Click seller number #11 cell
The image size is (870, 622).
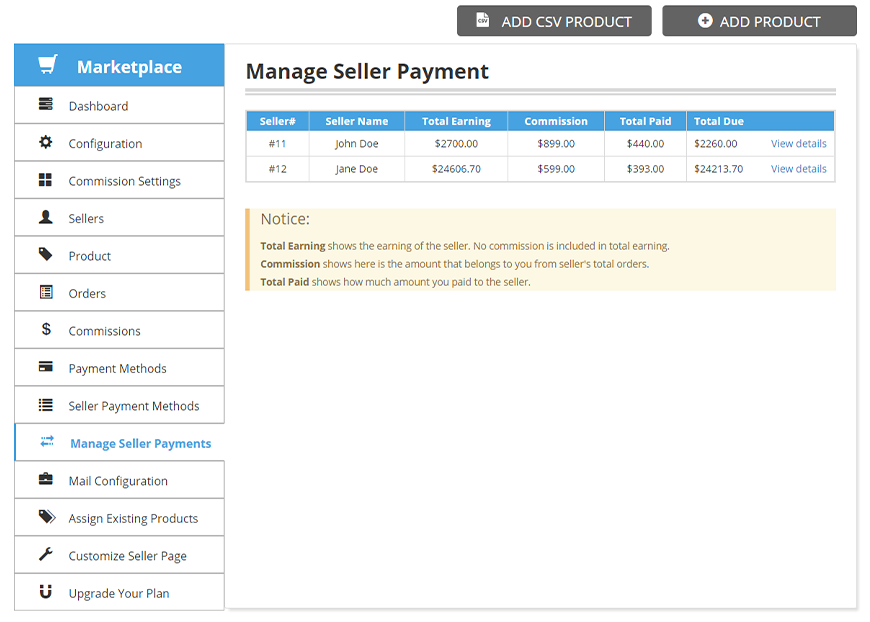click(277, 144)
